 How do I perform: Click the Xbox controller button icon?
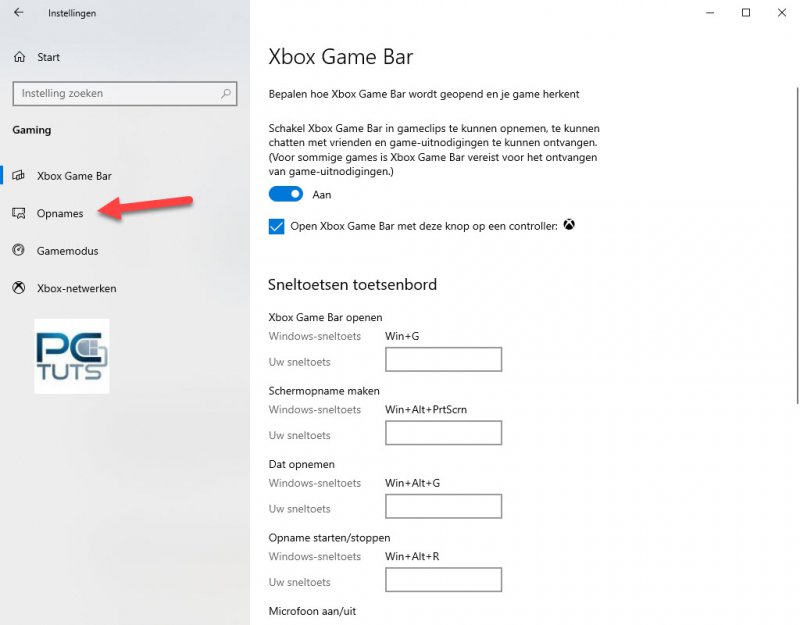[569, 224]
